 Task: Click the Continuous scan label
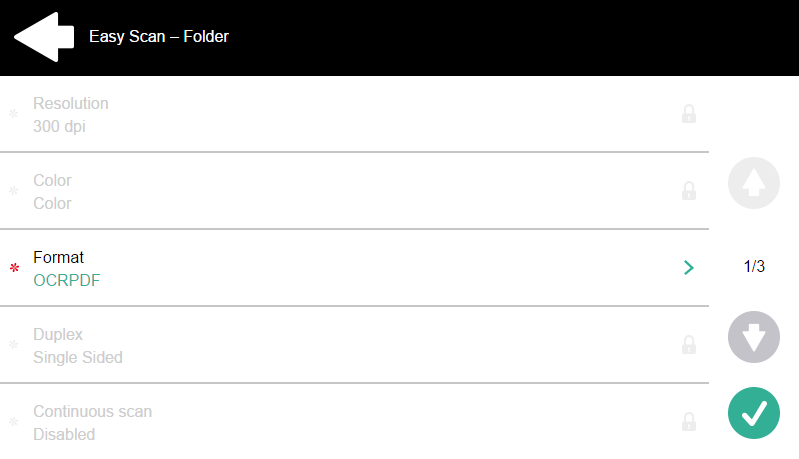click(92, 411)
